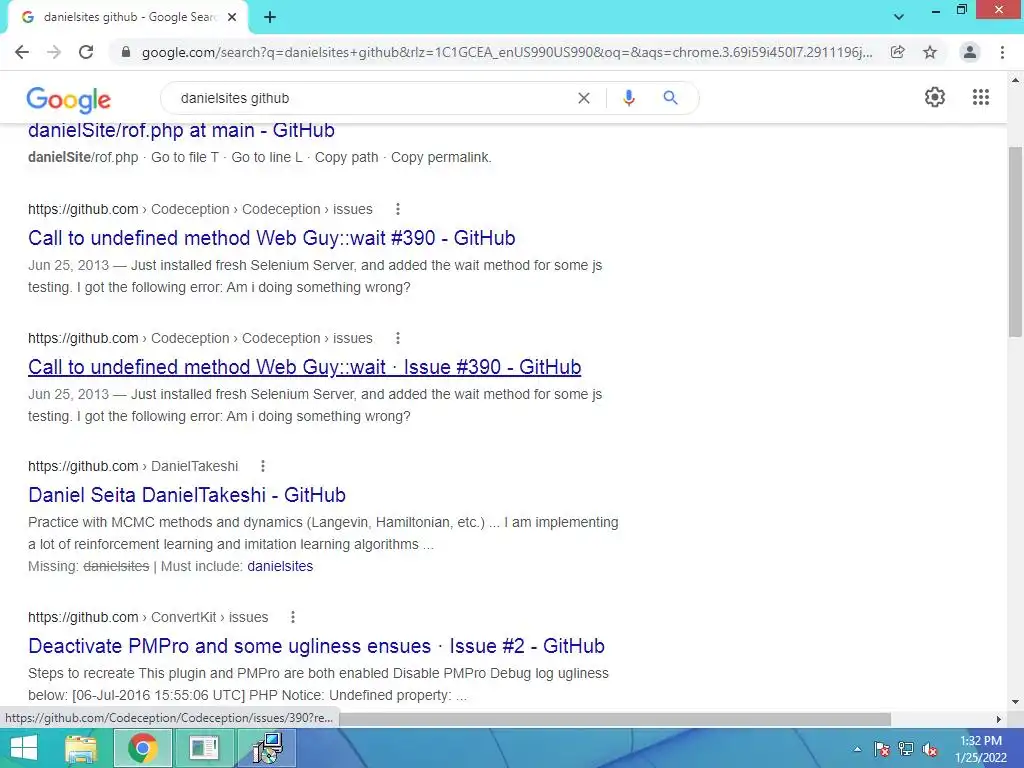Open the Action Center flag icon
This screenshot has width=1024, height=768.
(x=881, y=749)
